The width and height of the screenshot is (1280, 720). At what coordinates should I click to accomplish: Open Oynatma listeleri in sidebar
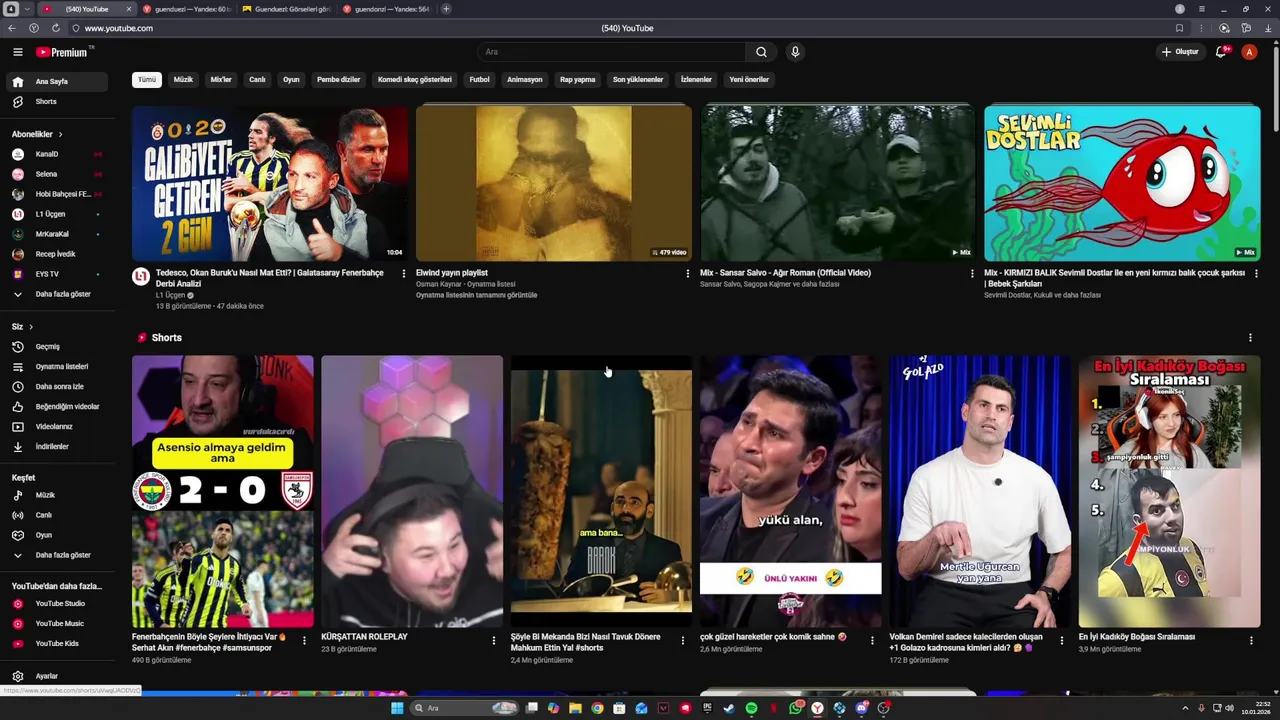(x=57, y=367)
